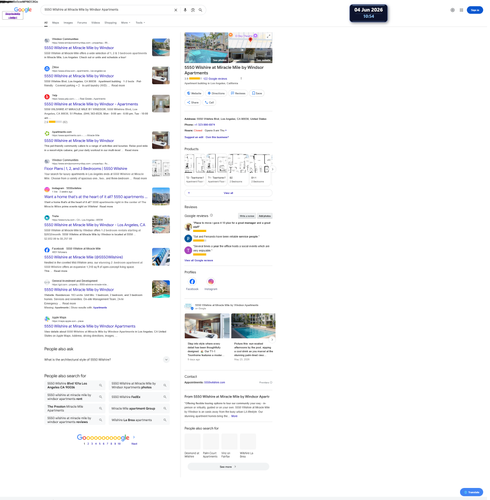The width and height of the screenshot is (490, 500).
Task: Open the Tools dropdown in search tabs
Action: click(x=140, y=23)
